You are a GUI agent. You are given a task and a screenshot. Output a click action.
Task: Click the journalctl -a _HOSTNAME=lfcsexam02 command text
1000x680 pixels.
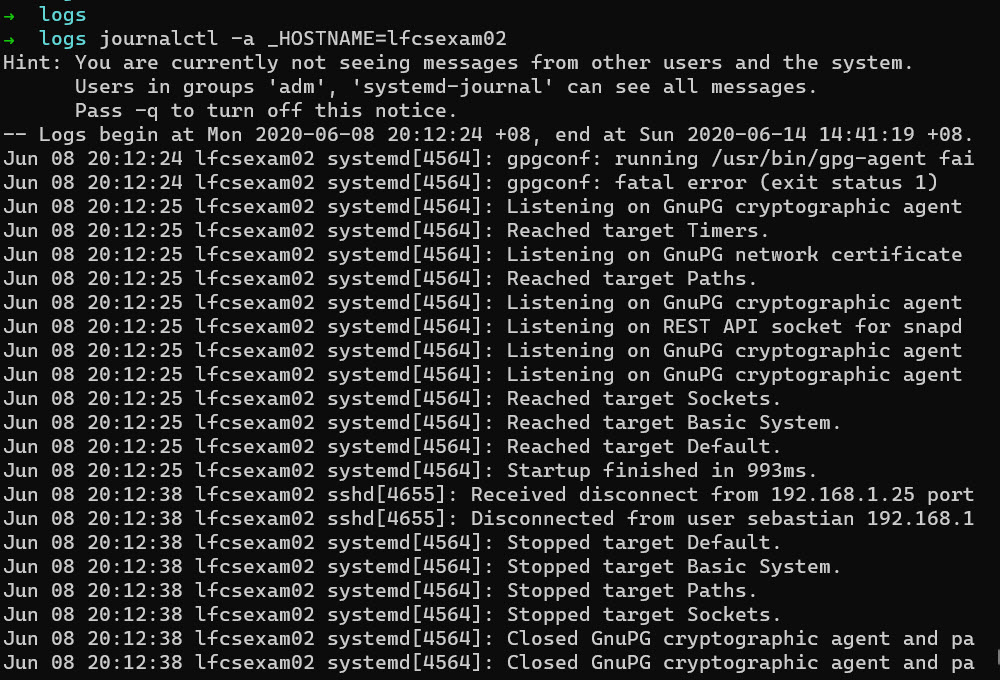(x=303, y=39)
